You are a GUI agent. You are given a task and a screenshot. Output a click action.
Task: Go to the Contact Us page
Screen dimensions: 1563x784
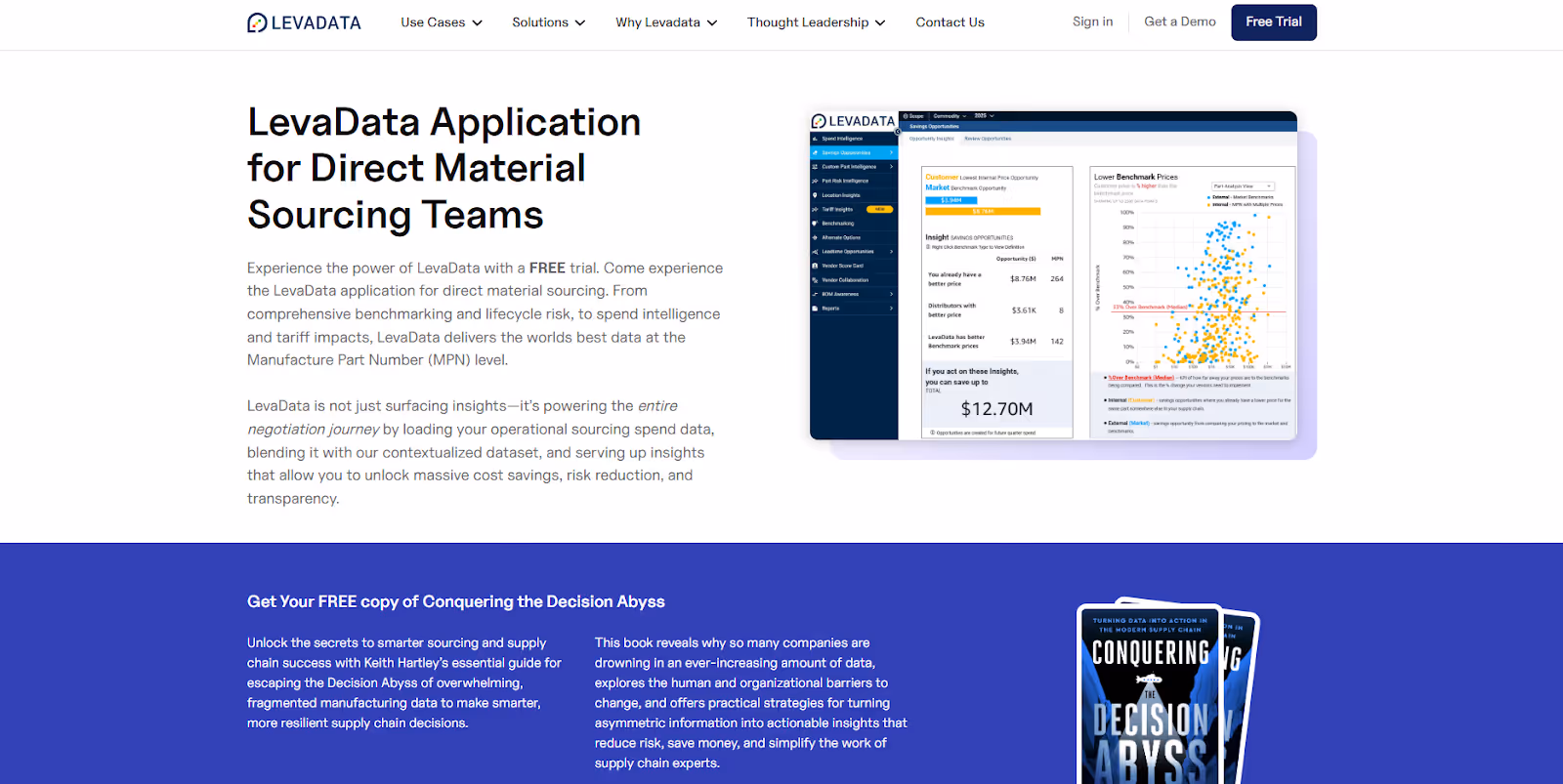[950, 22]
